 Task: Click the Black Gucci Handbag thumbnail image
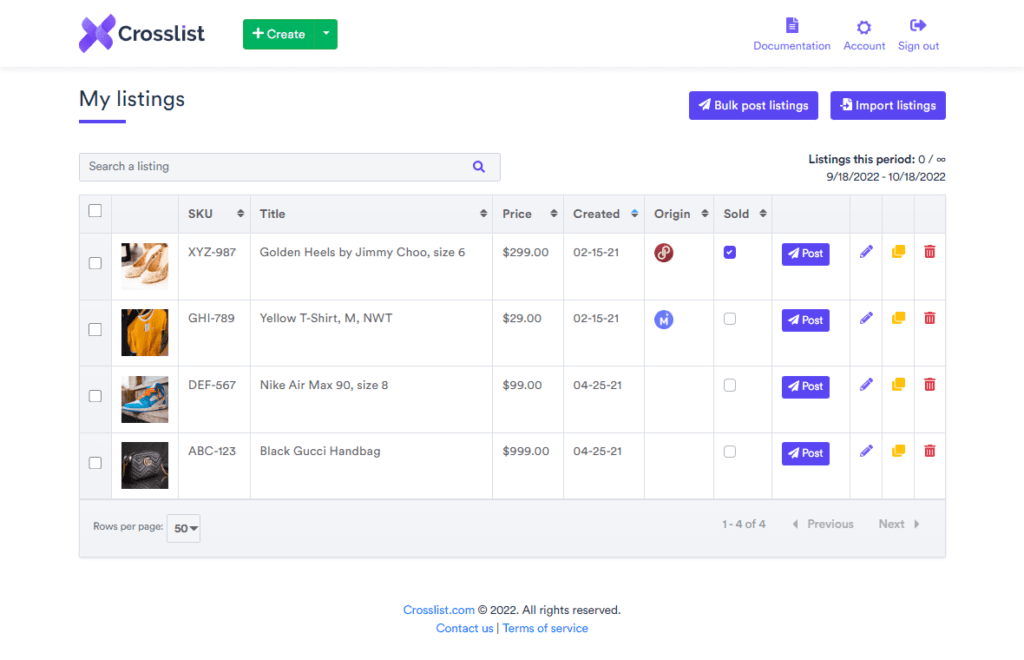[145, 463]
